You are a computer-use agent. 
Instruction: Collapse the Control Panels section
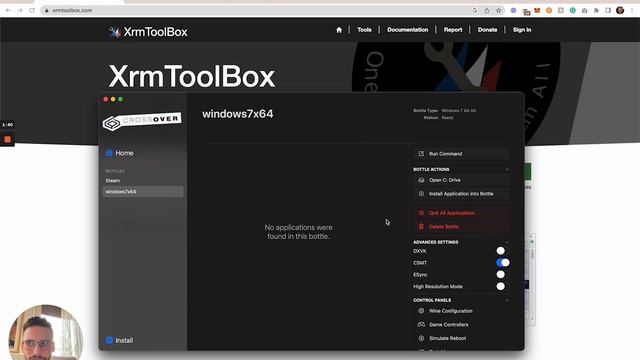(507, 300)
